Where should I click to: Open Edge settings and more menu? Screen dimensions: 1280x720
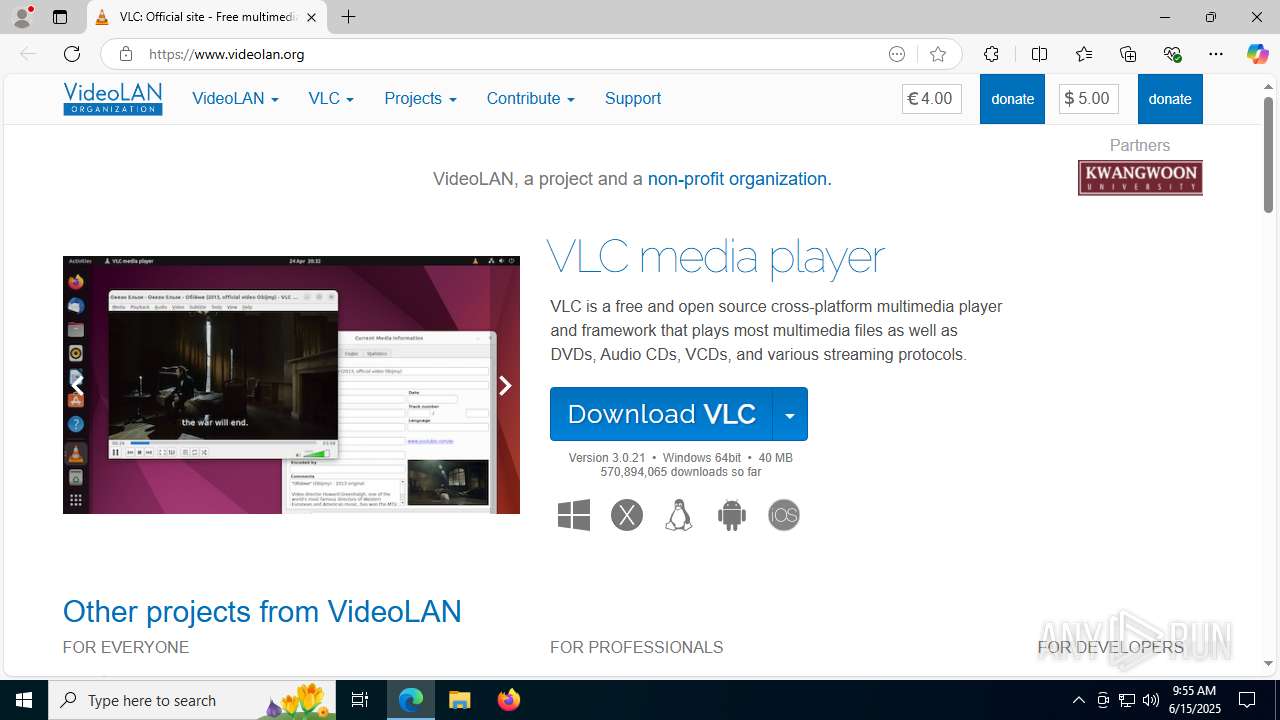[x=1216, y=54]
